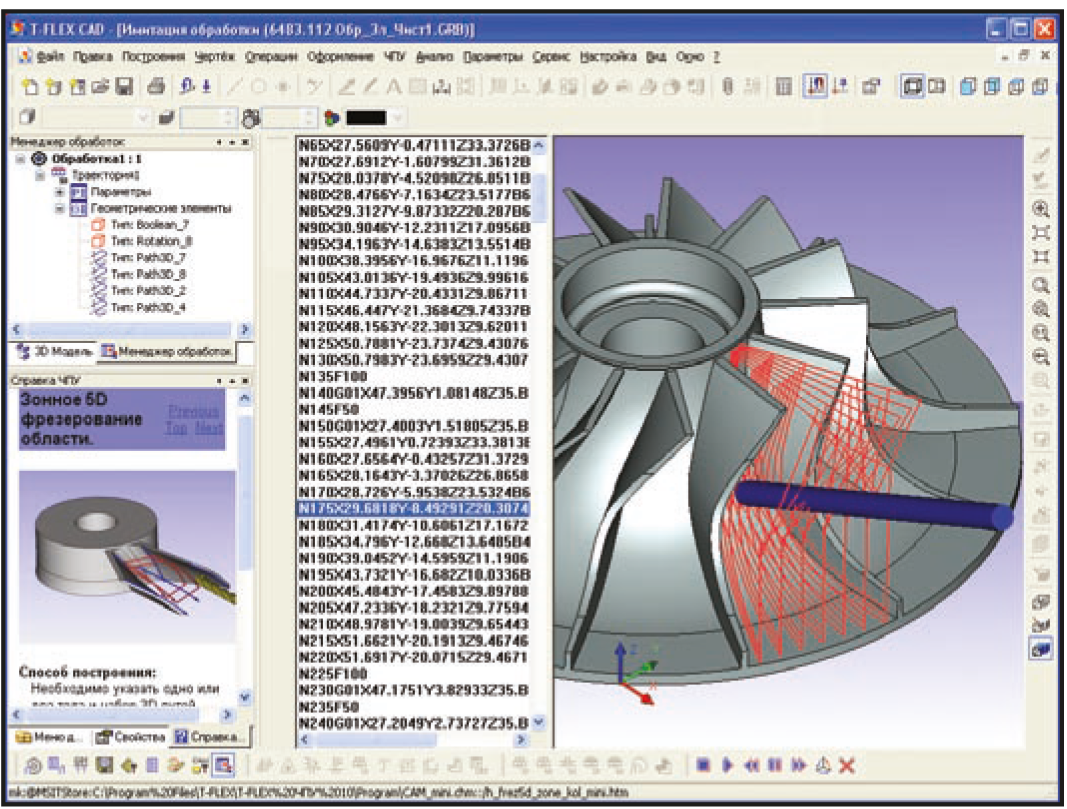Click the 3D box icon beside first combo box
The width and height of the screenshot is (1067, 809).
tap(27, 117)
